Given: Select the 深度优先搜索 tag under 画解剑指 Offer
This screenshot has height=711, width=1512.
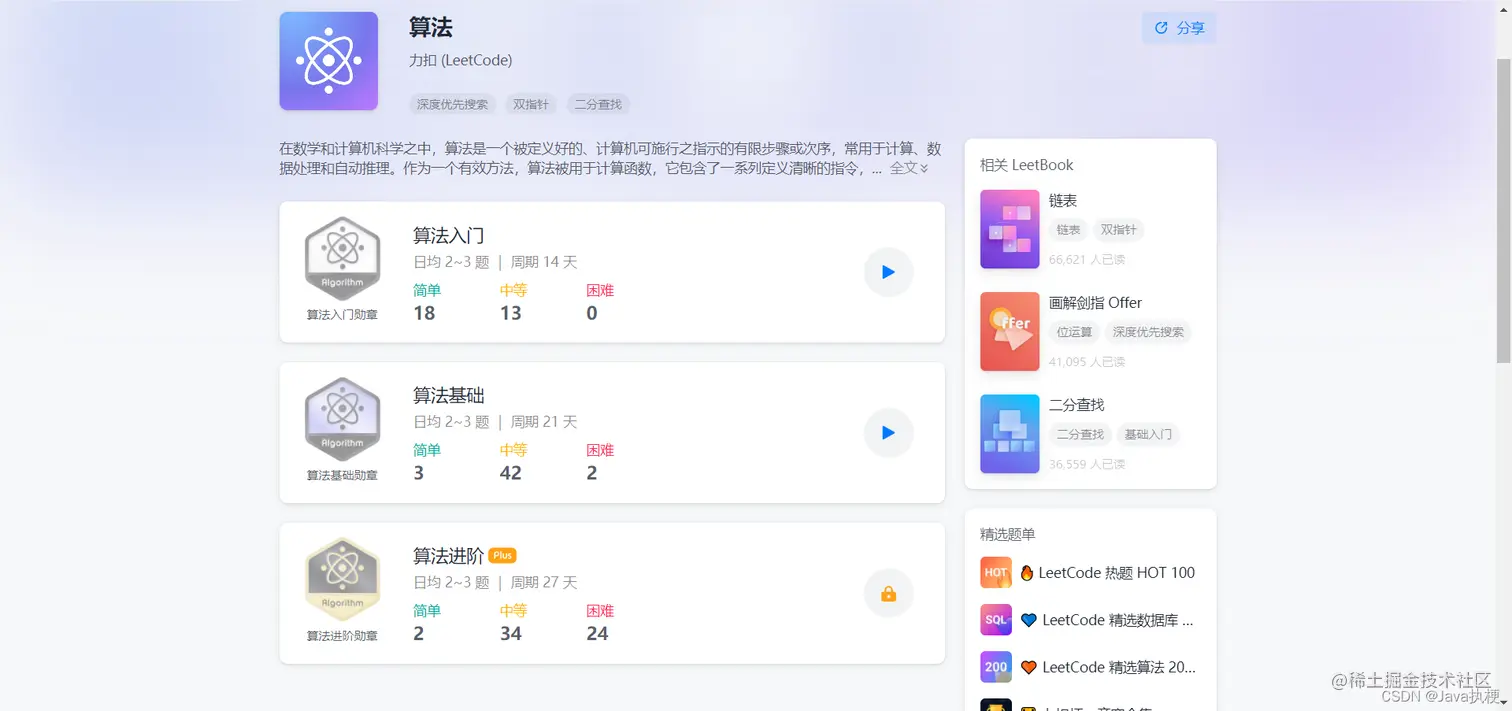Looking at the screenshot, I should 1148,332.
